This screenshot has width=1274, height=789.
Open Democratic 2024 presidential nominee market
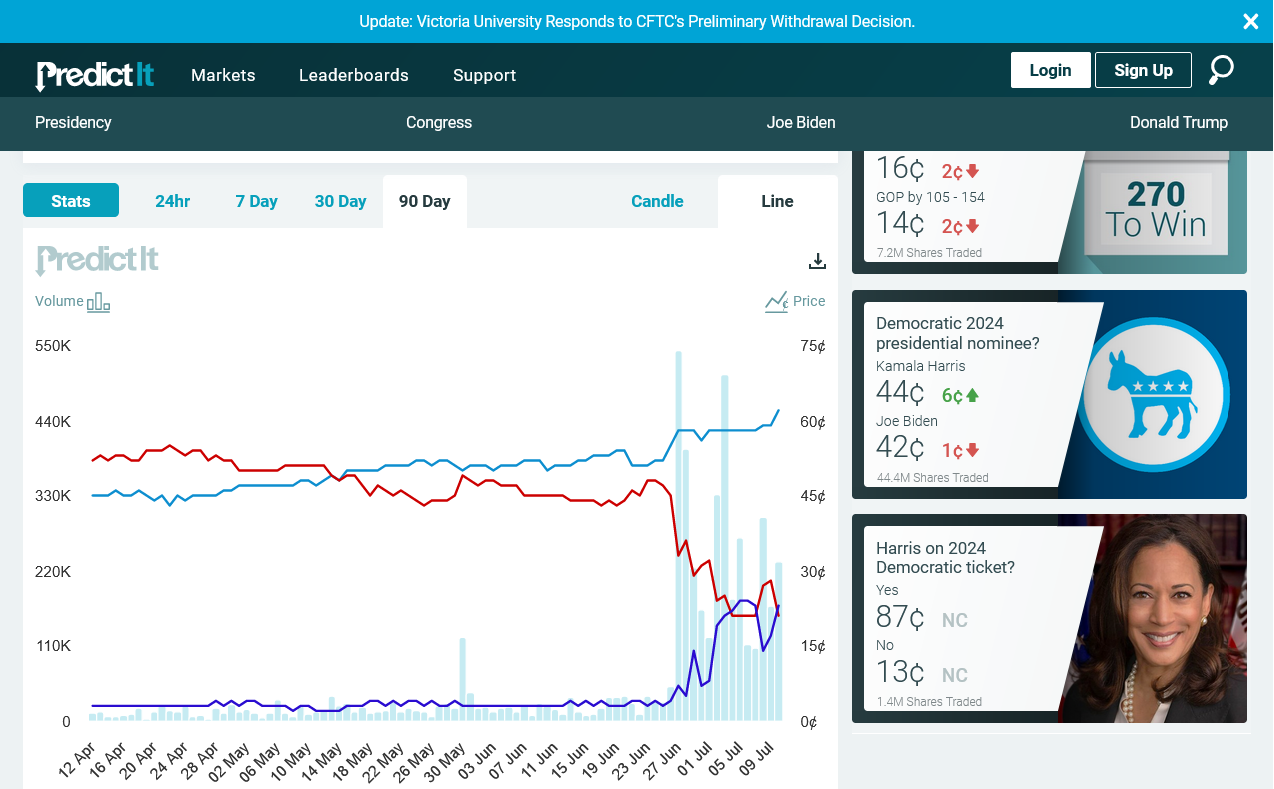pos(958,333)
